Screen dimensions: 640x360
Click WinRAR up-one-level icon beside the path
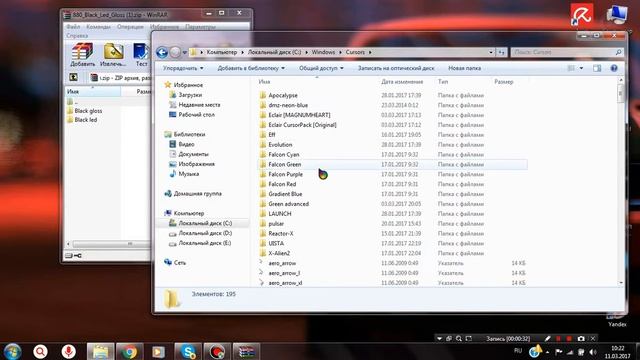pos(73,77)
